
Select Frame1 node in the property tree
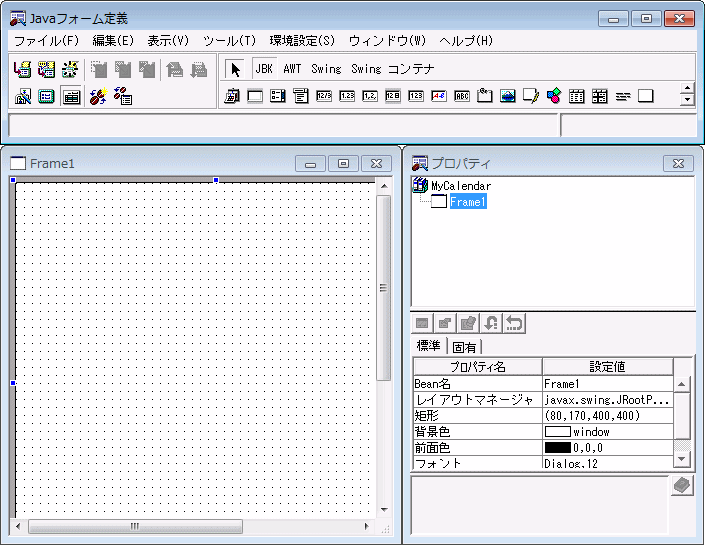pyautogui.click(x=468, y=202)
